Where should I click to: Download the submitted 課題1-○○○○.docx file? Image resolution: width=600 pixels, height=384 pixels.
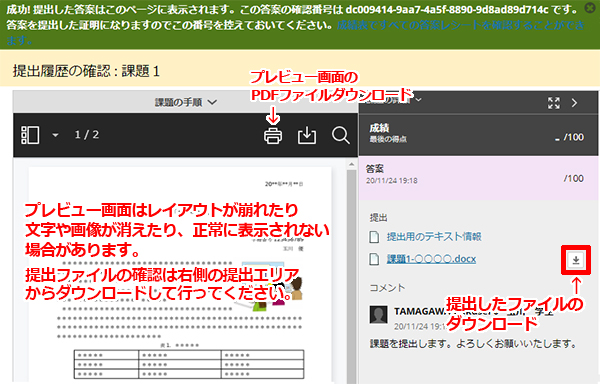click(x=576, y=260)
